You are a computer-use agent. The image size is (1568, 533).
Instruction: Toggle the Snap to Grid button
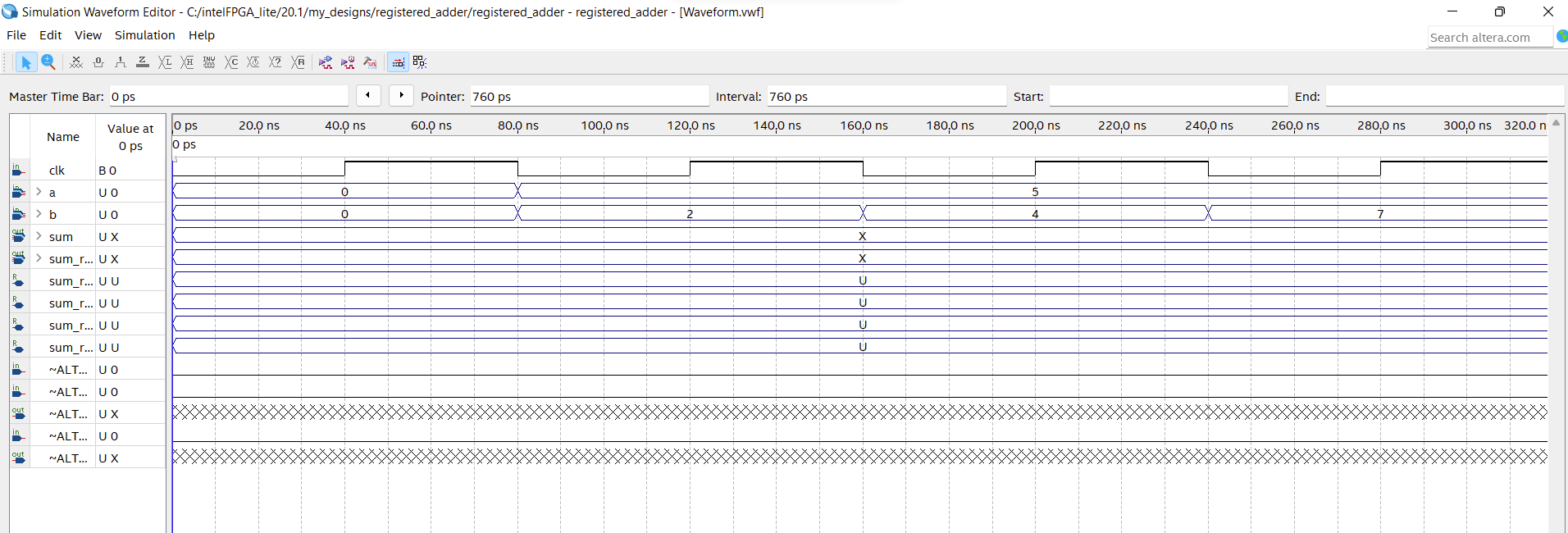tap(420, 62)
